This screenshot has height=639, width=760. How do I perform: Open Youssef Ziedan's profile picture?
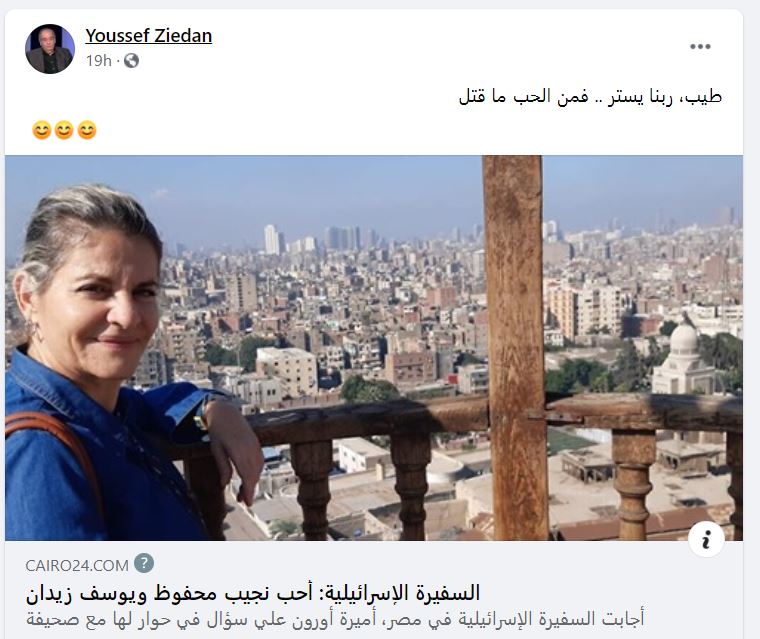(x=50, y=49)
